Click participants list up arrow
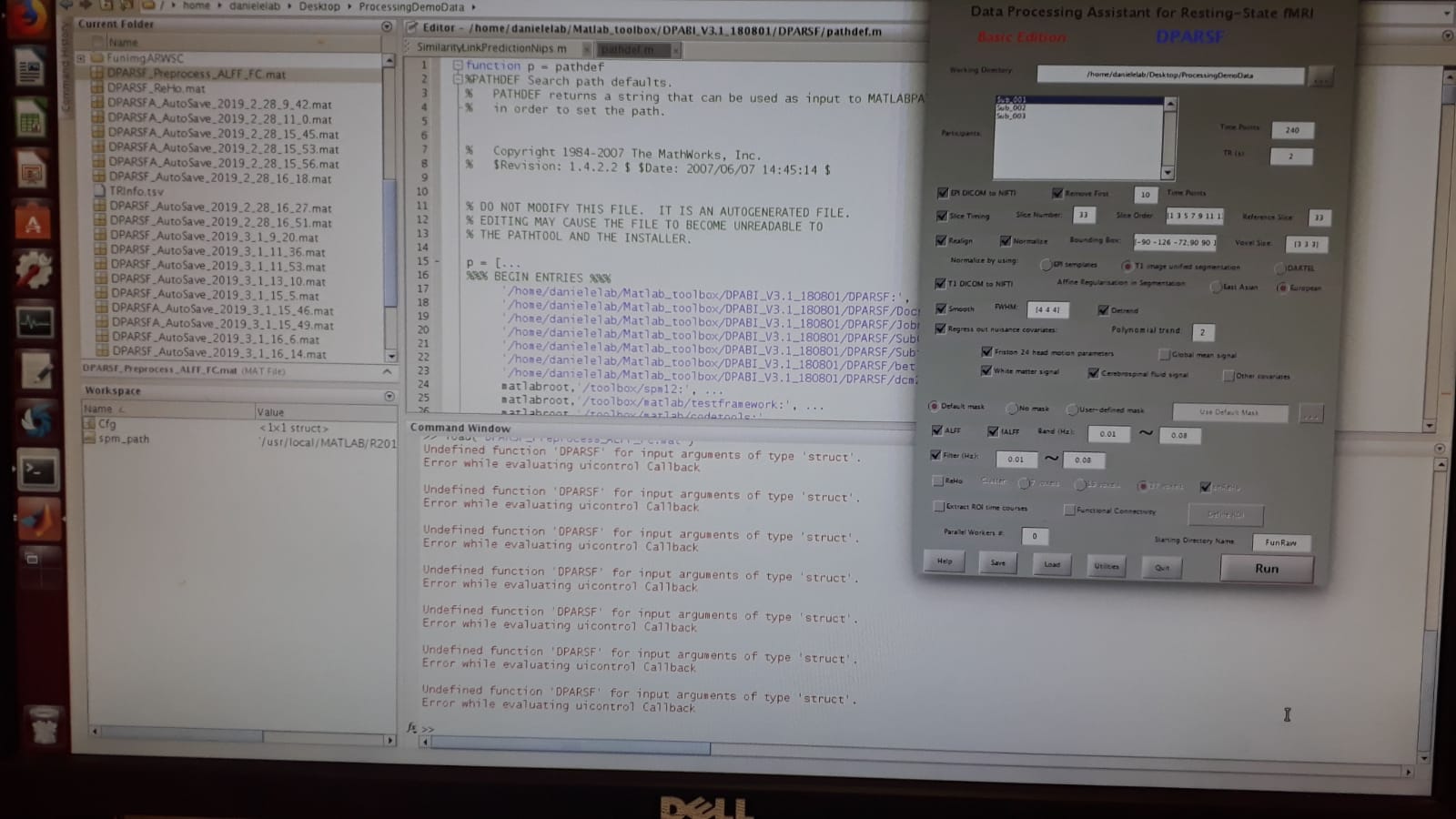Image resolution: width=1456 pixels, height=819 pixels. [x=1170, y=105]
